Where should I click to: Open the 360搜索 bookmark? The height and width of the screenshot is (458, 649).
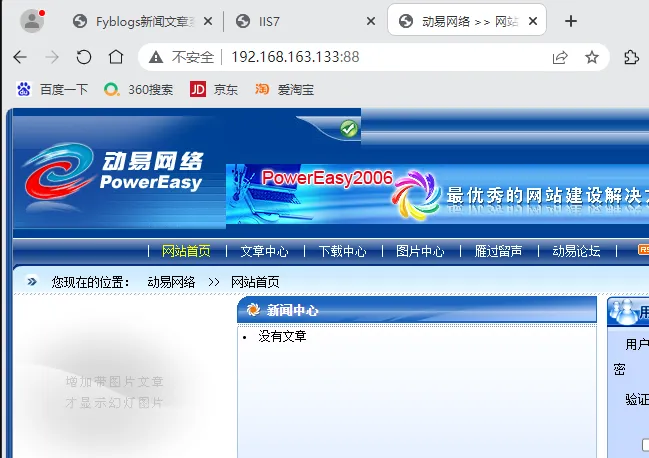click(138, 89)
